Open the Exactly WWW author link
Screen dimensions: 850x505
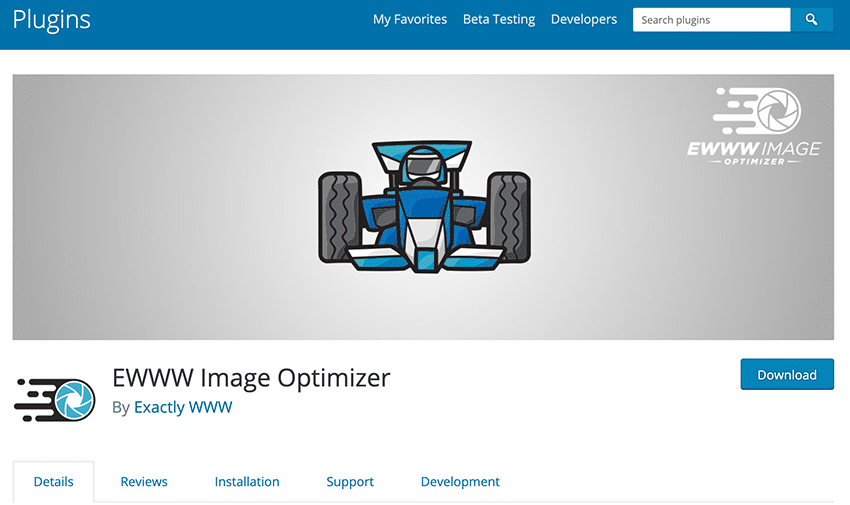click(x=183, y=407)
